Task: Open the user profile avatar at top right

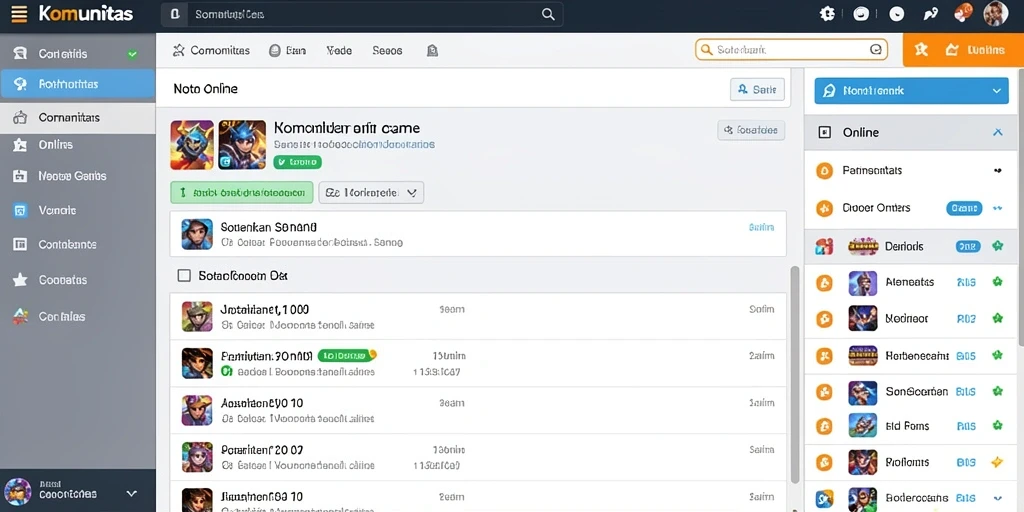Action: (995, 14)
